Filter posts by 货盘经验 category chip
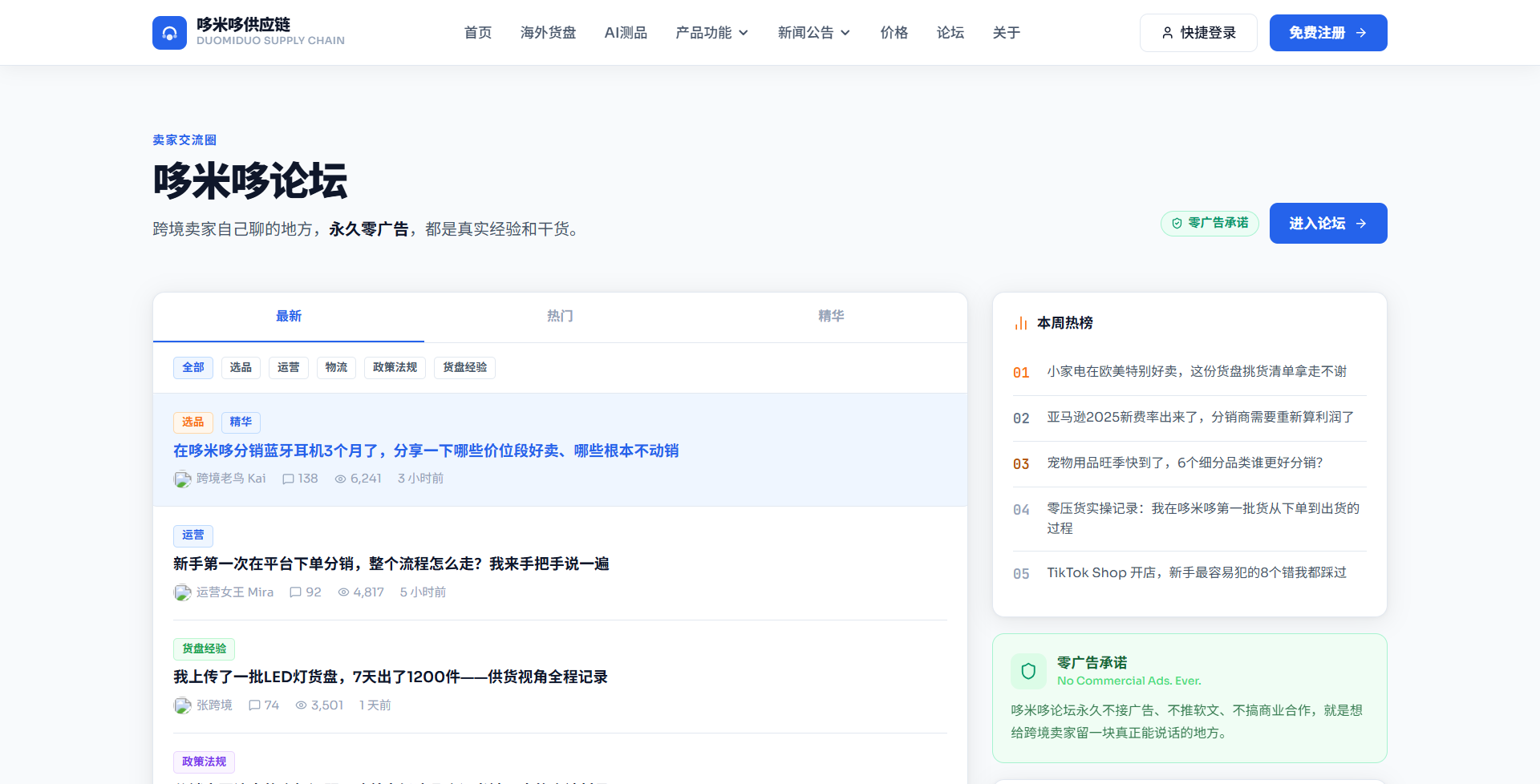Image resolution: width=1540 pixels, height=784 pixels. 465,368
